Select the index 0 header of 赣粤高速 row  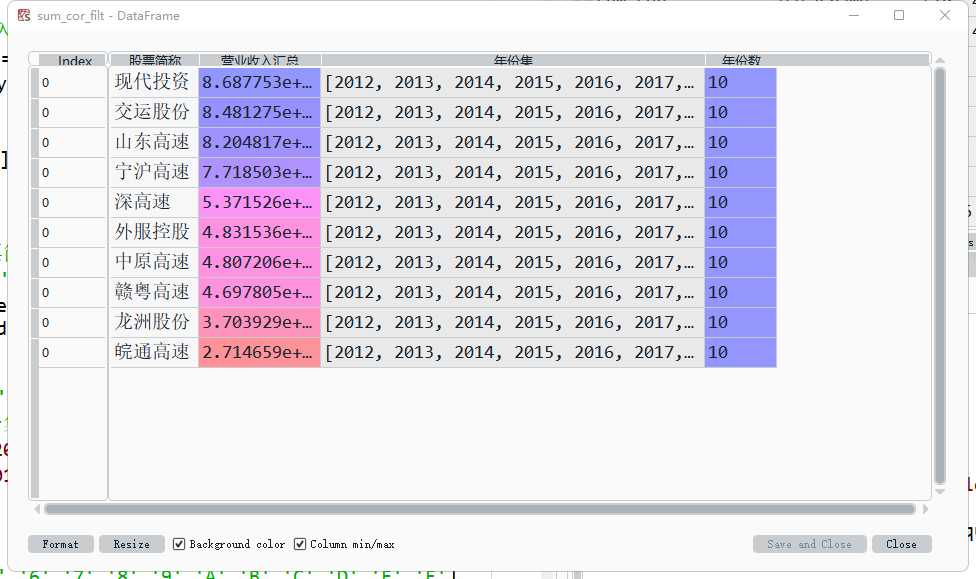pyautogui.click(x=72, y=292)
